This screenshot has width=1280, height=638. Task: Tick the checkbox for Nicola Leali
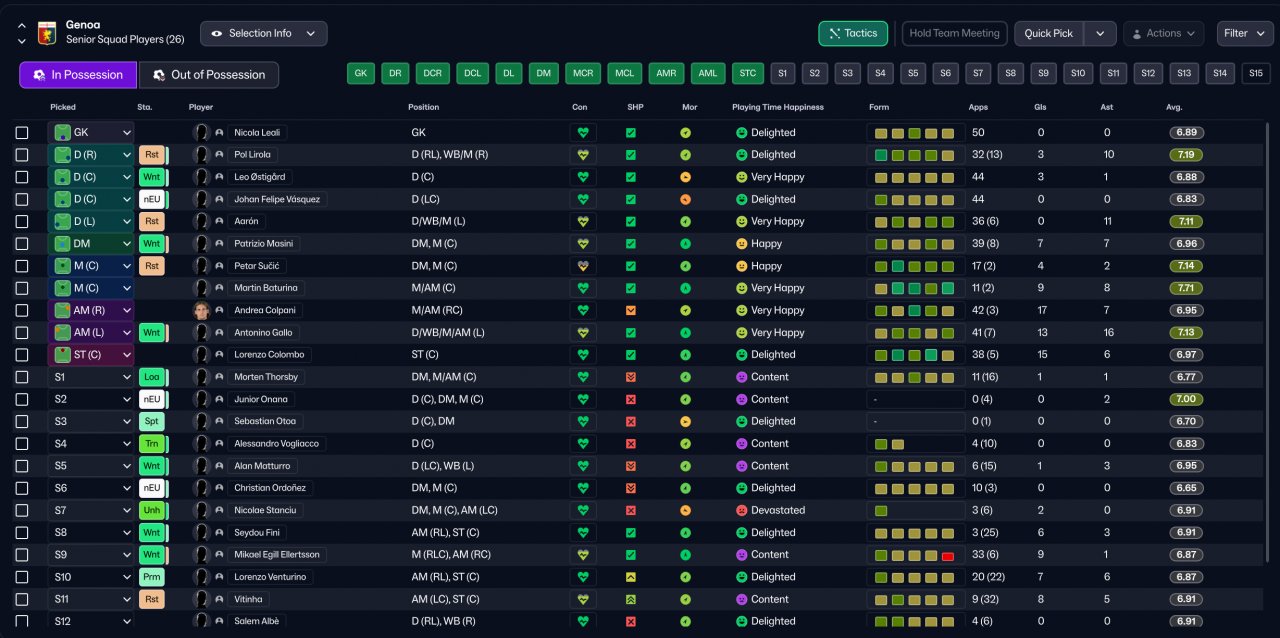point(22,133)
